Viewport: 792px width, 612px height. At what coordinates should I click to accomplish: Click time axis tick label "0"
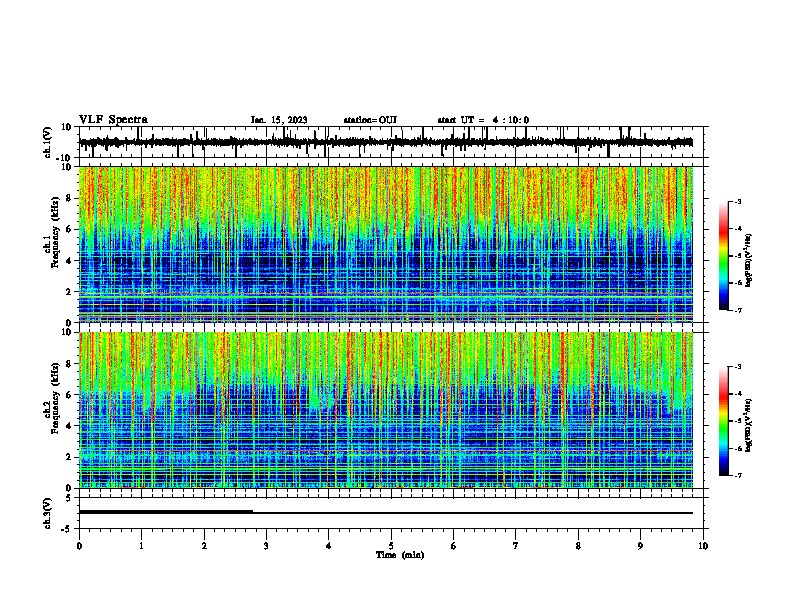(79, 546)
